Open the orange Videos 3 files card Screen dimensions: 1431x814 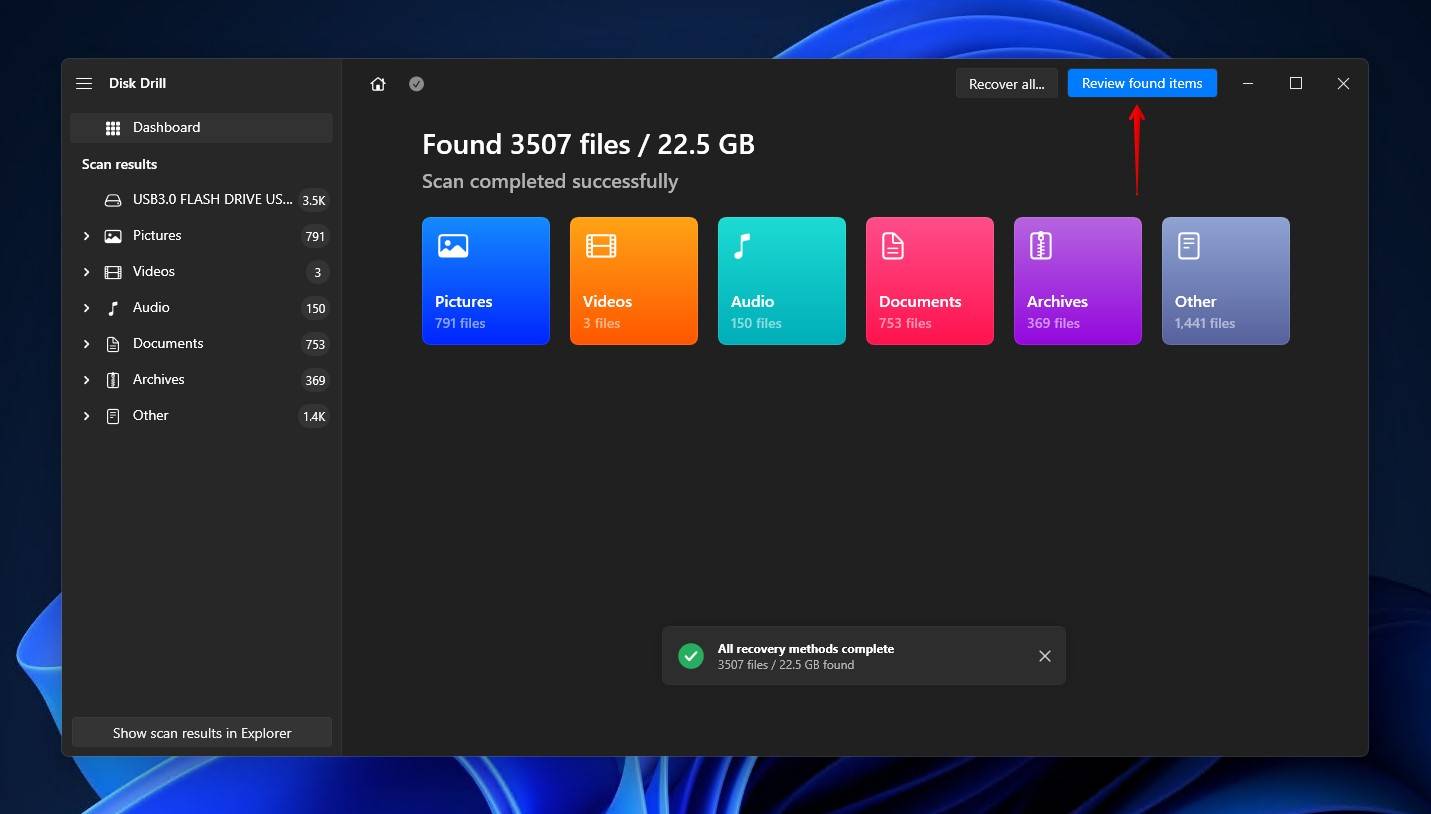coord(634,281)
